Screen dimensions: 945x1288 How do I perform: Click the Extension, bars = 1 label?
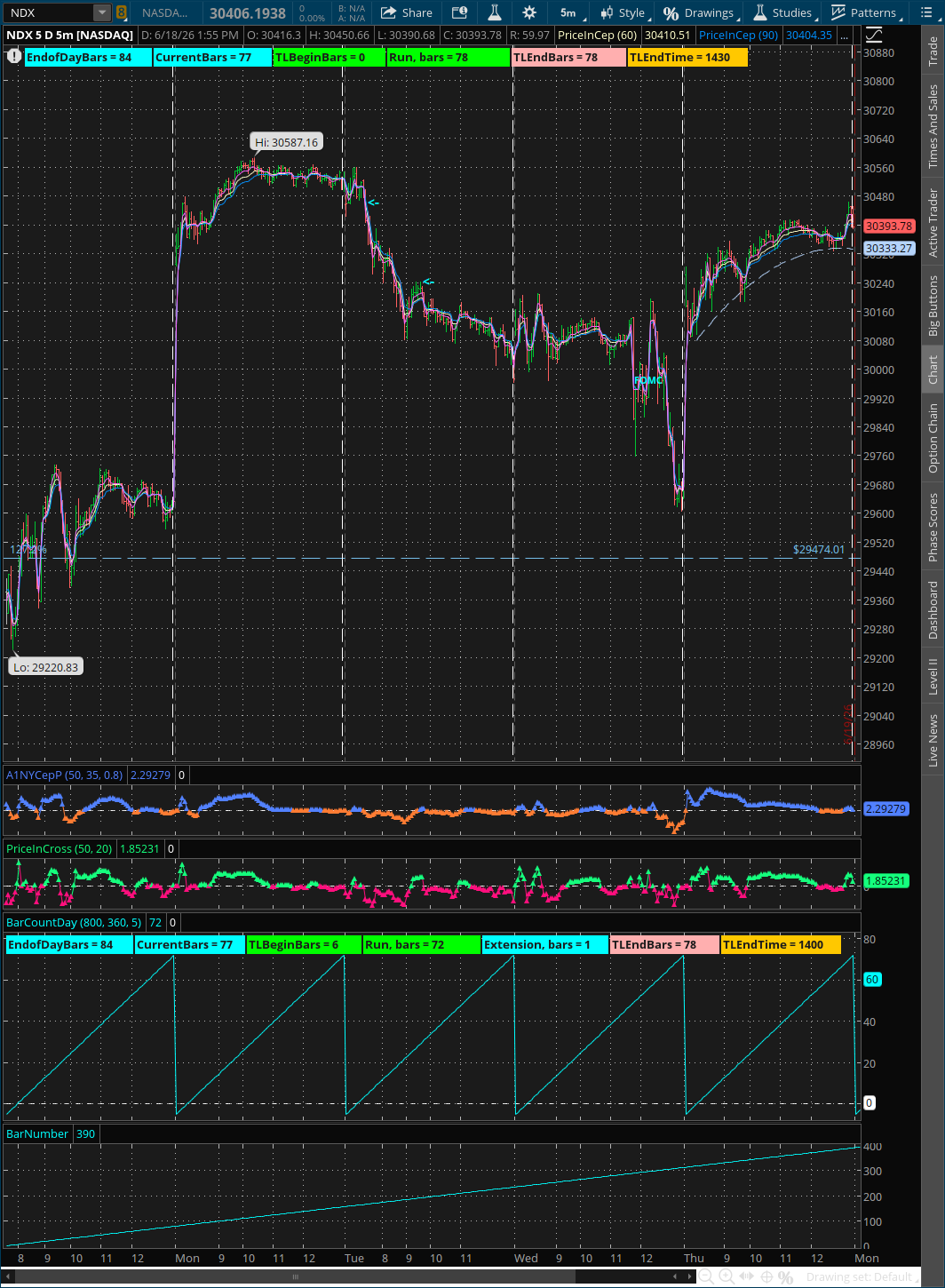pos(545,944)
